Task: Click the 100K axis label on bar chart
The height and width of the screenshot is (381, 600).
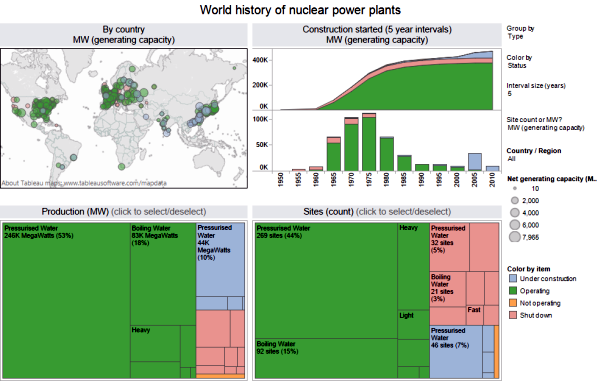Action: click(x=260, y=119)
